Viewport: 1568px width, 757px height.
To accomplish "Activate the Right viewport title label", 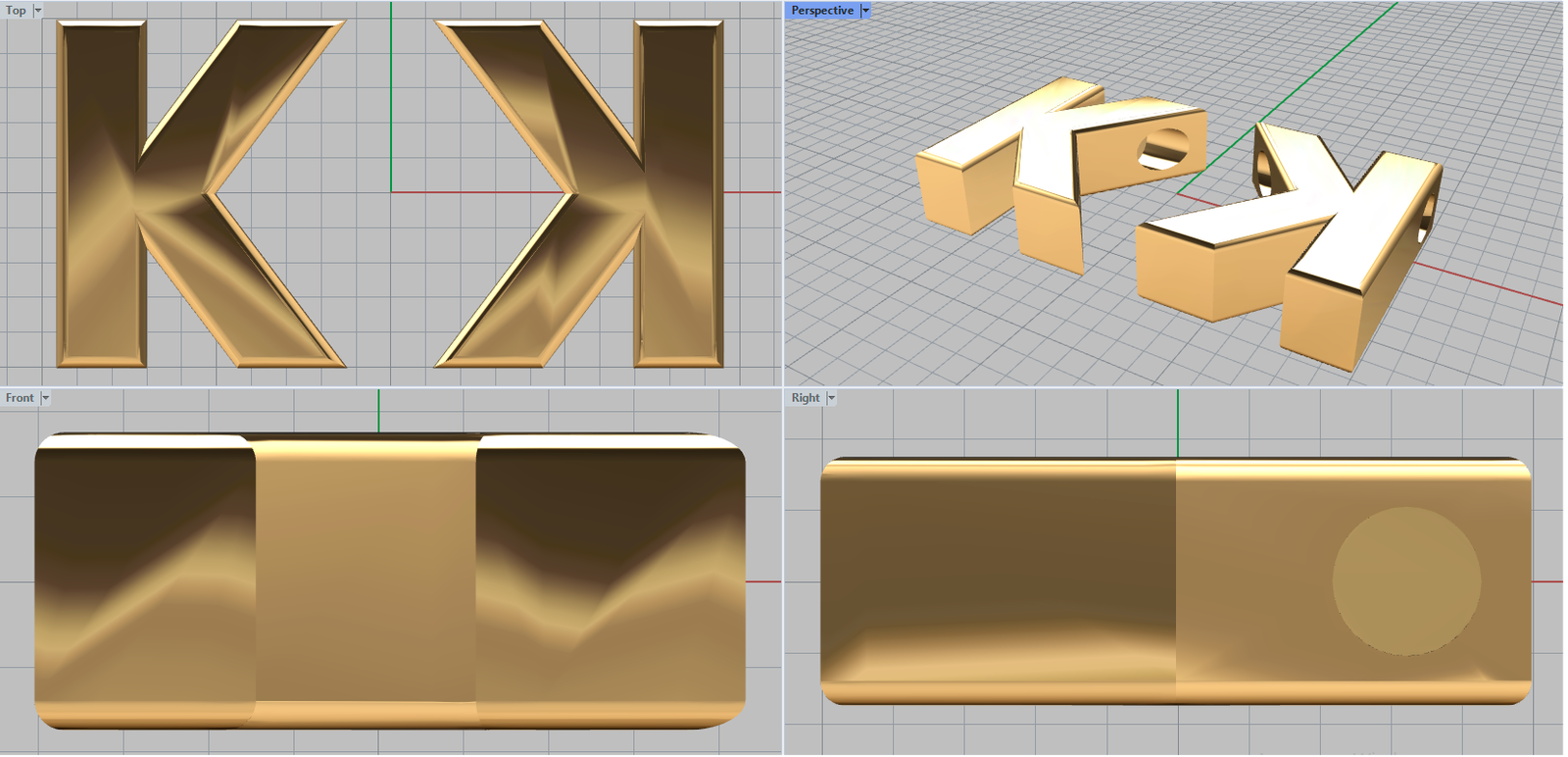I will pos(805,398).
